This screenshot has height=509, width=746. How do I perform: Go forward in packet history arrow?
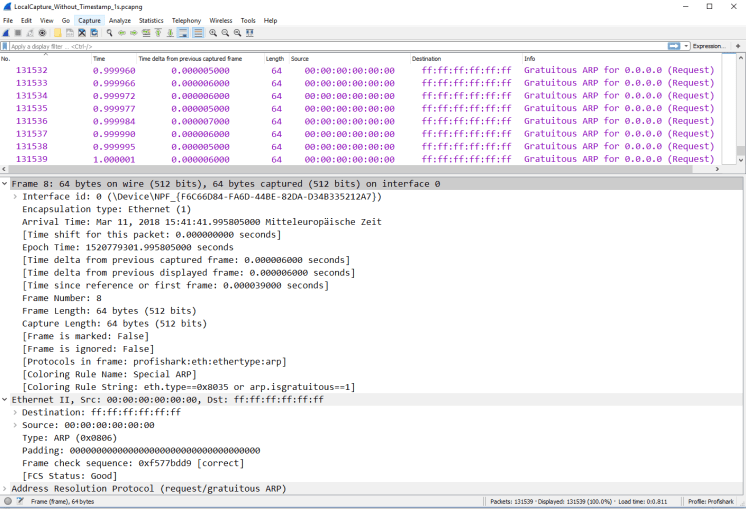click(134, 33)
